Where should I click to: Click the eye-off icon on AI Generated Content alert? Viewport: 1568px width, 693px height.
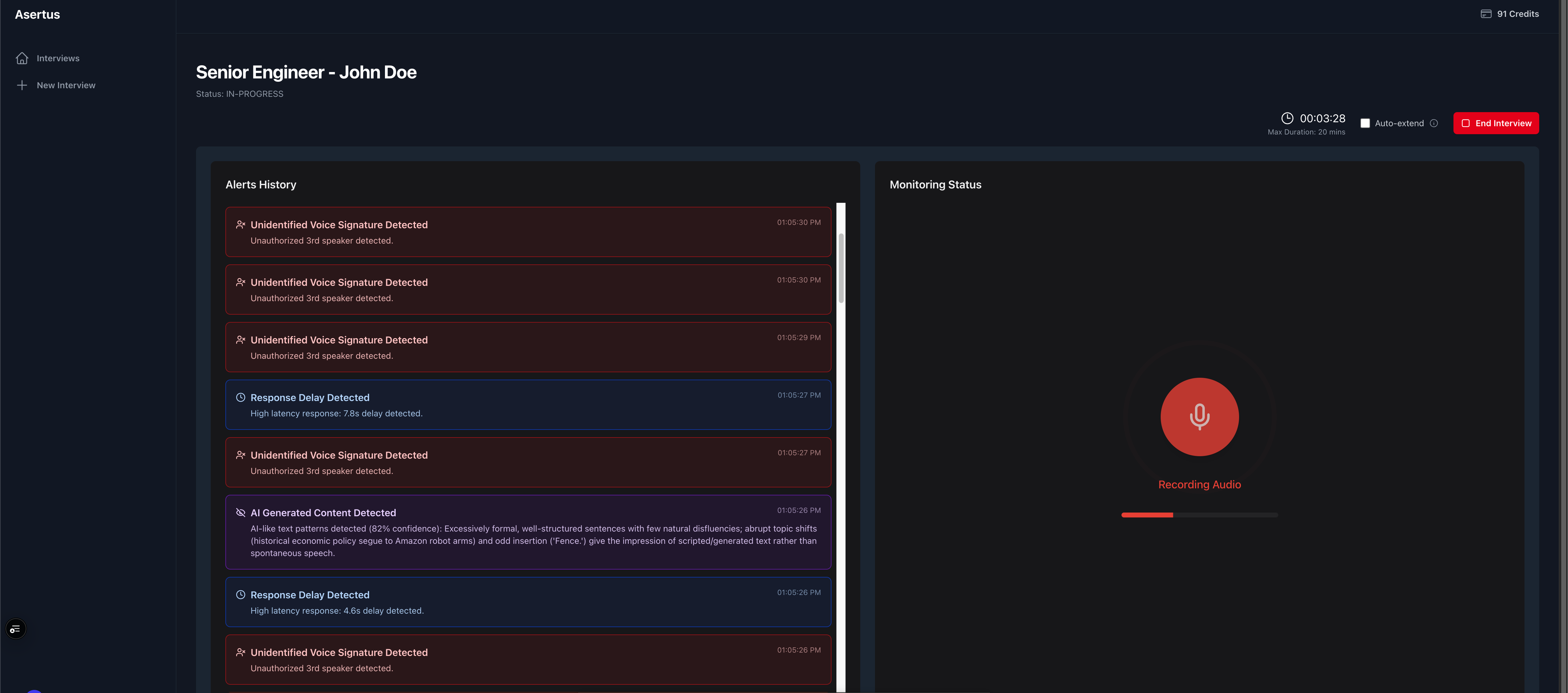click(x=240, y=512)
